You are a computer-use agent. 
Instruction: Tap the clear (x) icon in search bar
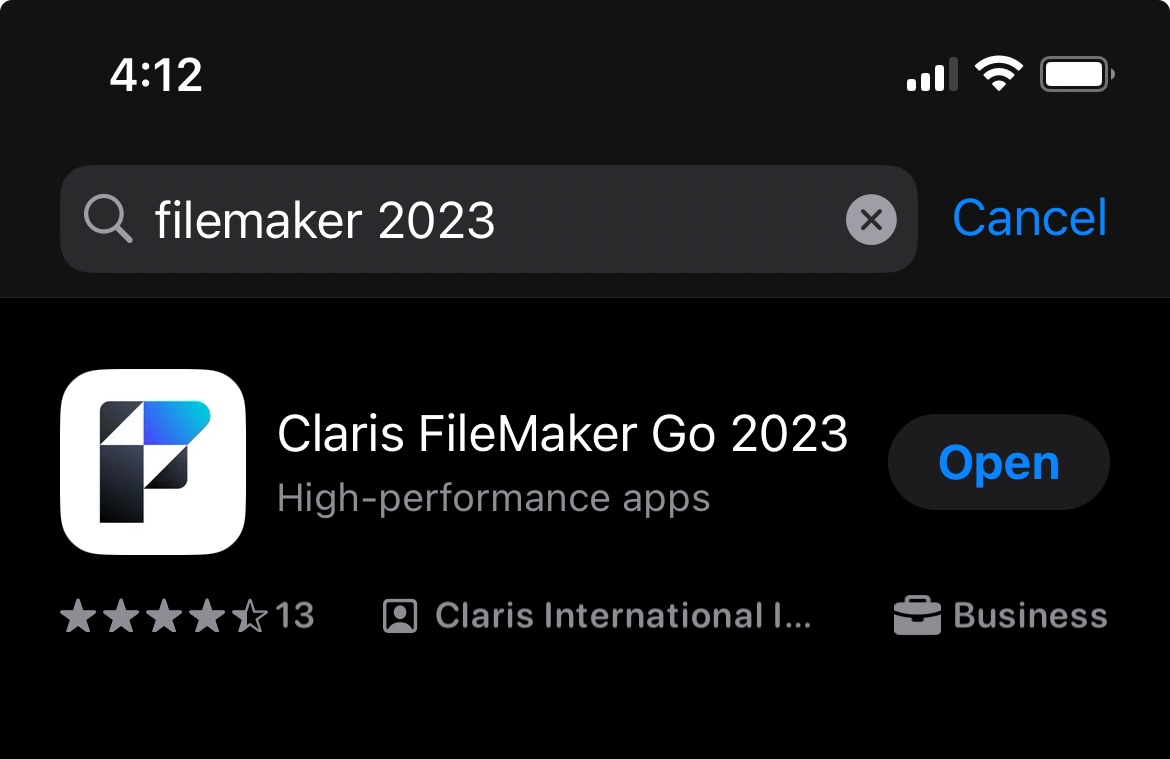870,219
